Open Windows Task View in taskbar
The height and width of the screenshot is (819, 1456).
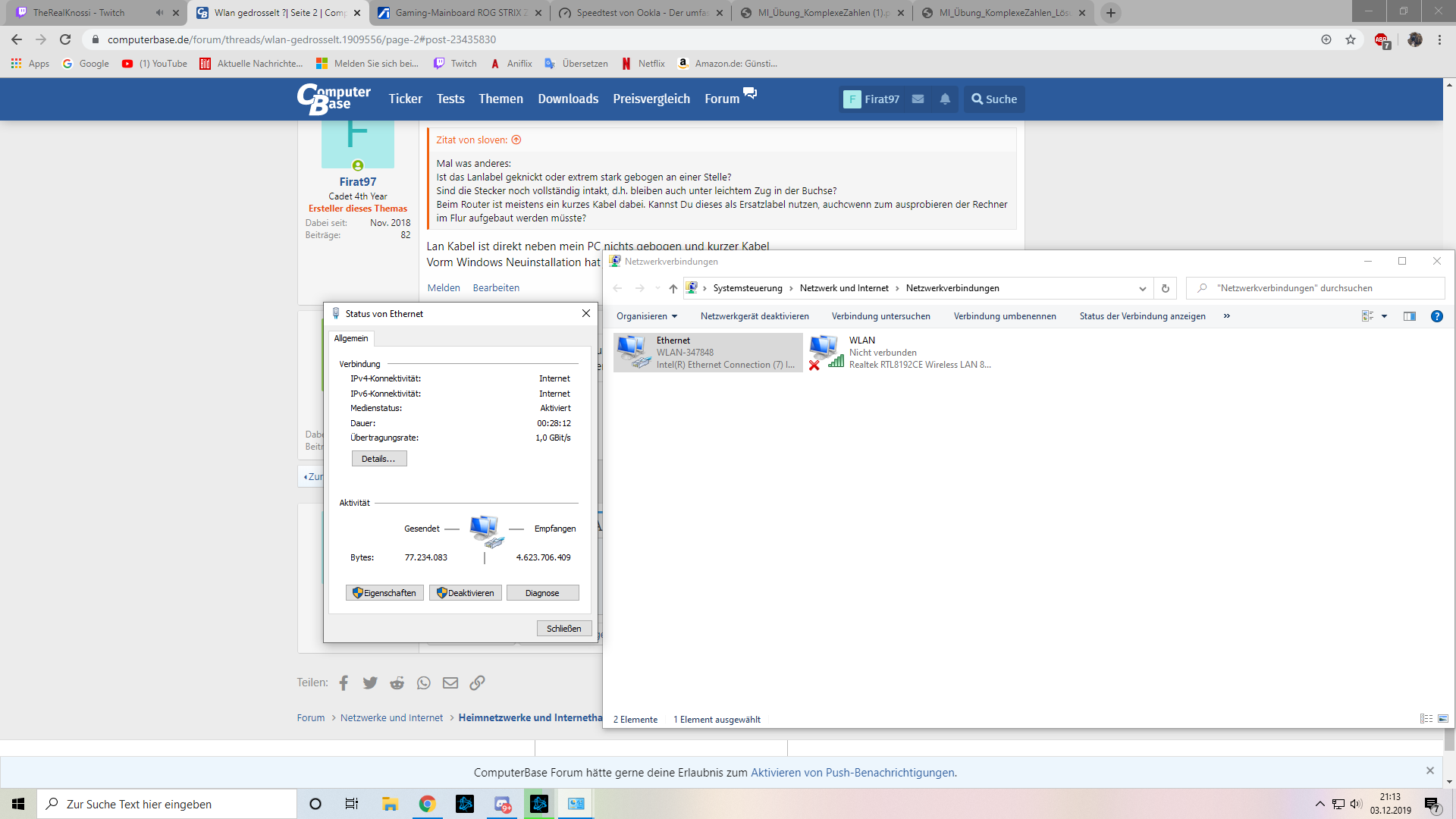coord(352,804)
